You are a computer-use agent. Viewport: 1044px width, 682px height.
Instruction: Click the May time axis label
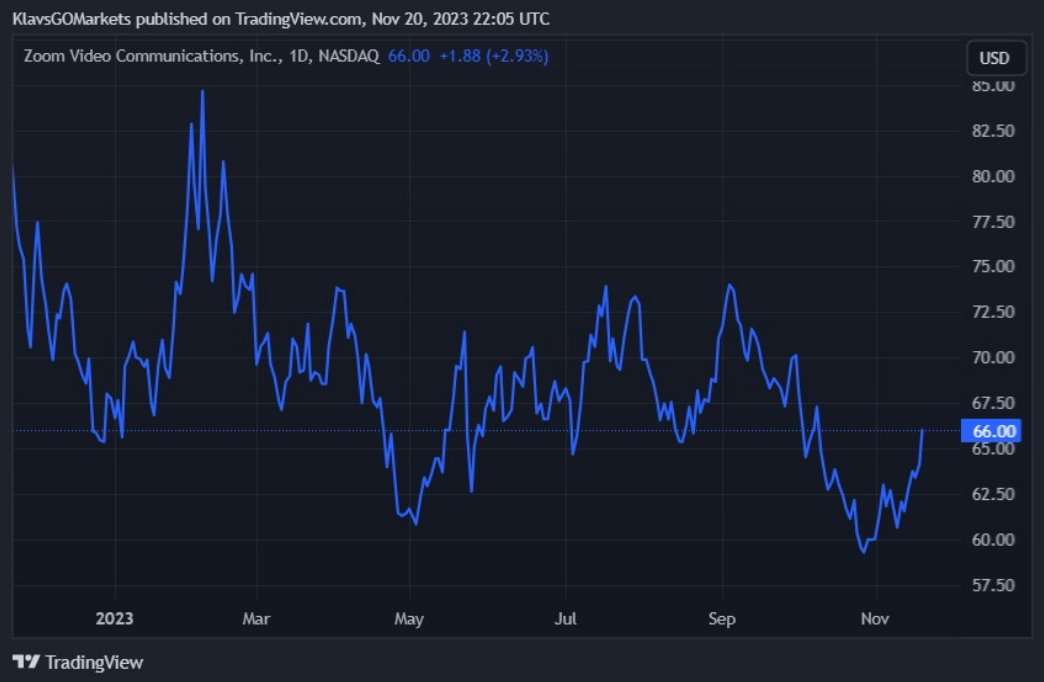coord(409,619)
